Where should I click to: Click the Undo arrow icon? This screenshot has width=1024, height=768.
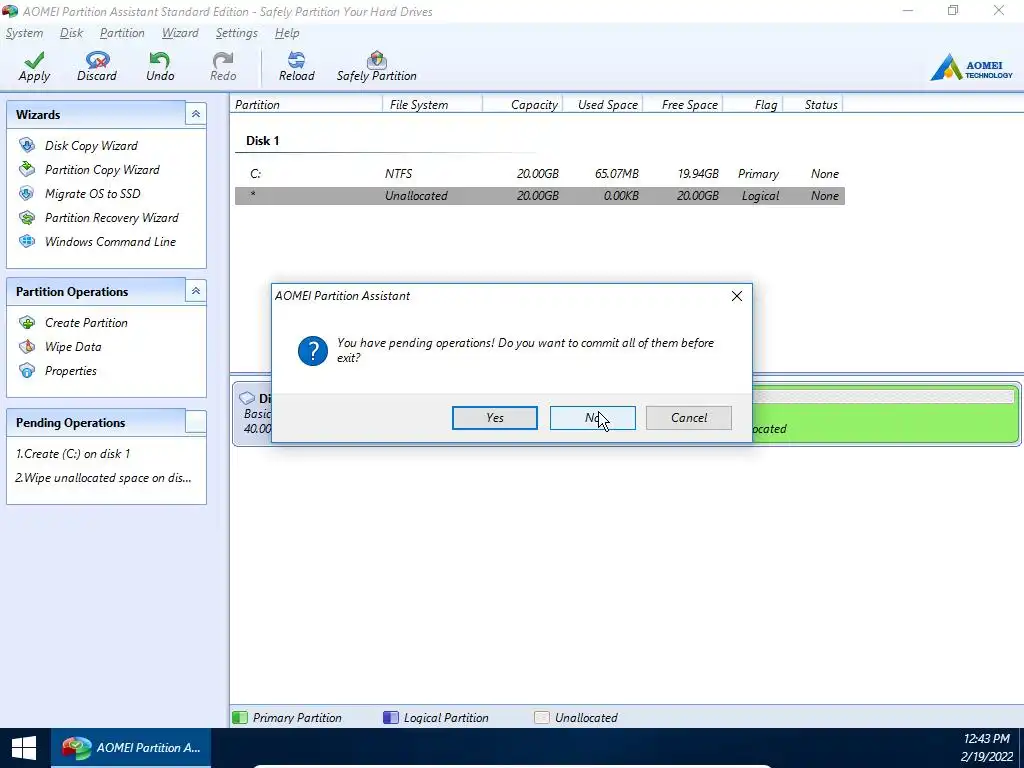pos(159,59)
